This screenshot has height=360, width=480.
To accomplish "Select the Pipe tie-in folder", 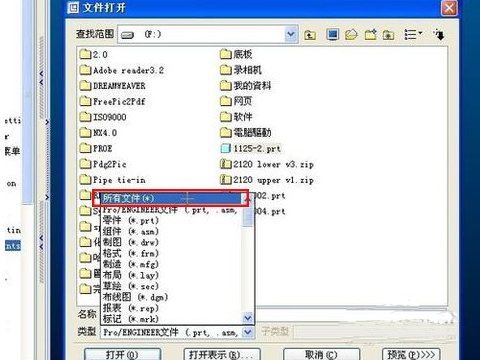I will [113, 180].
